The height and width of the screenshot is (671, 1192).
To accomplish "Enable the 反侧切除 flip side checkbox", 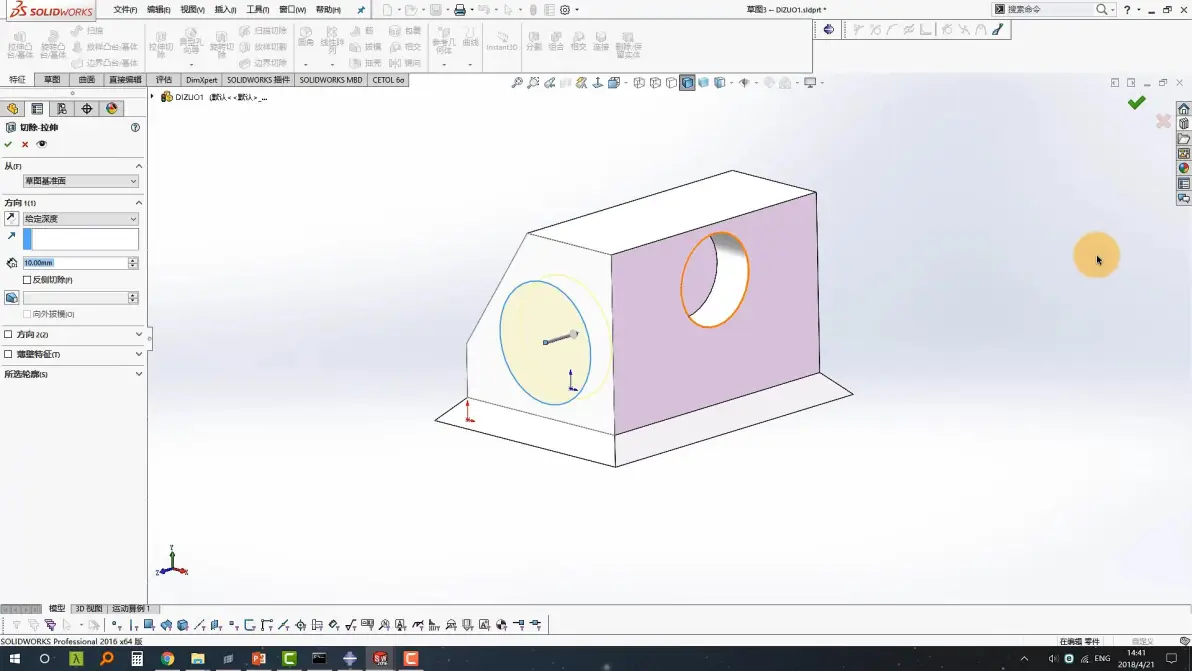I will point(27,280).
